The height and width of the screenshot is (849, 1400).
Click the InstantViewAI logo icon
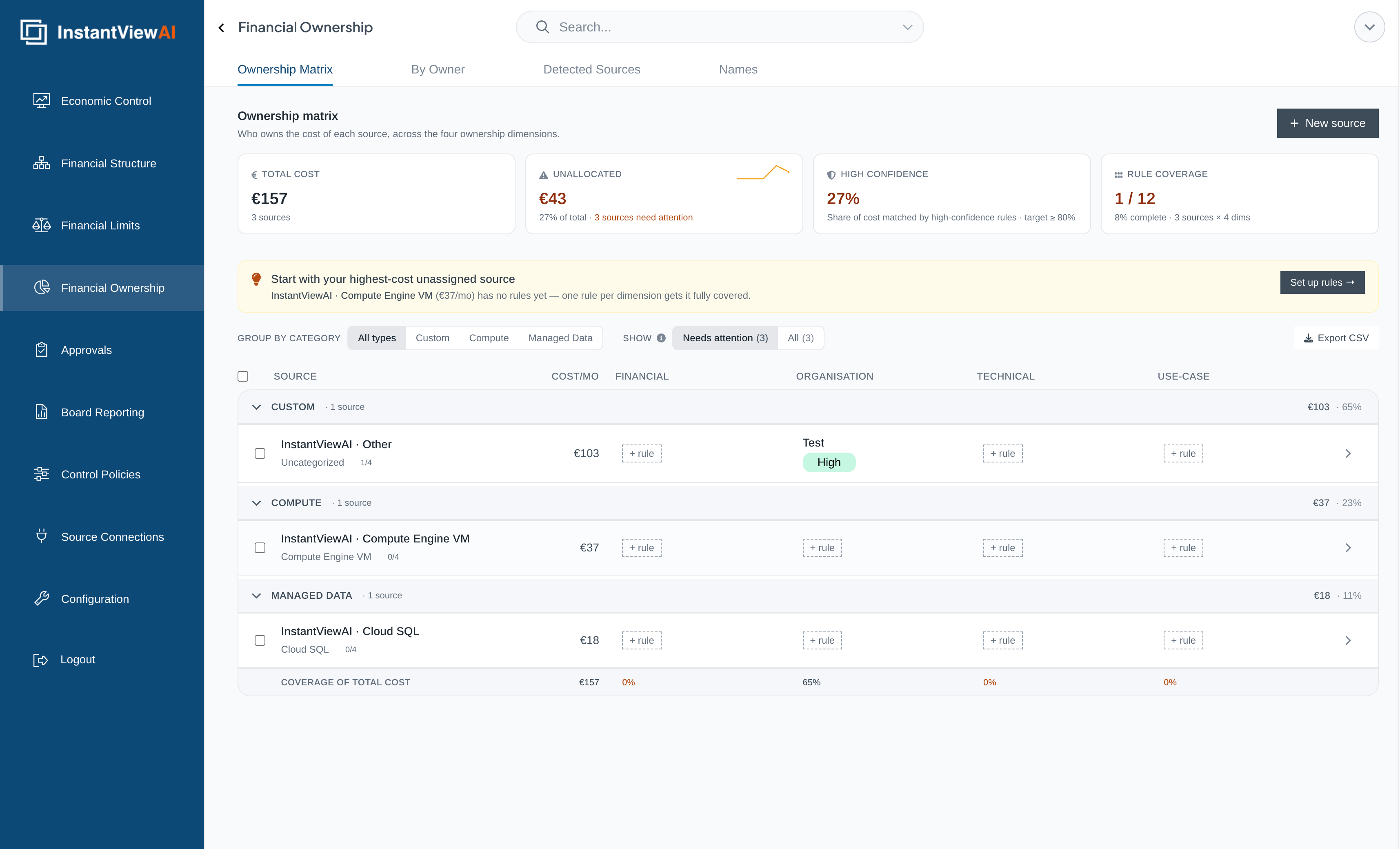(33, 32)
